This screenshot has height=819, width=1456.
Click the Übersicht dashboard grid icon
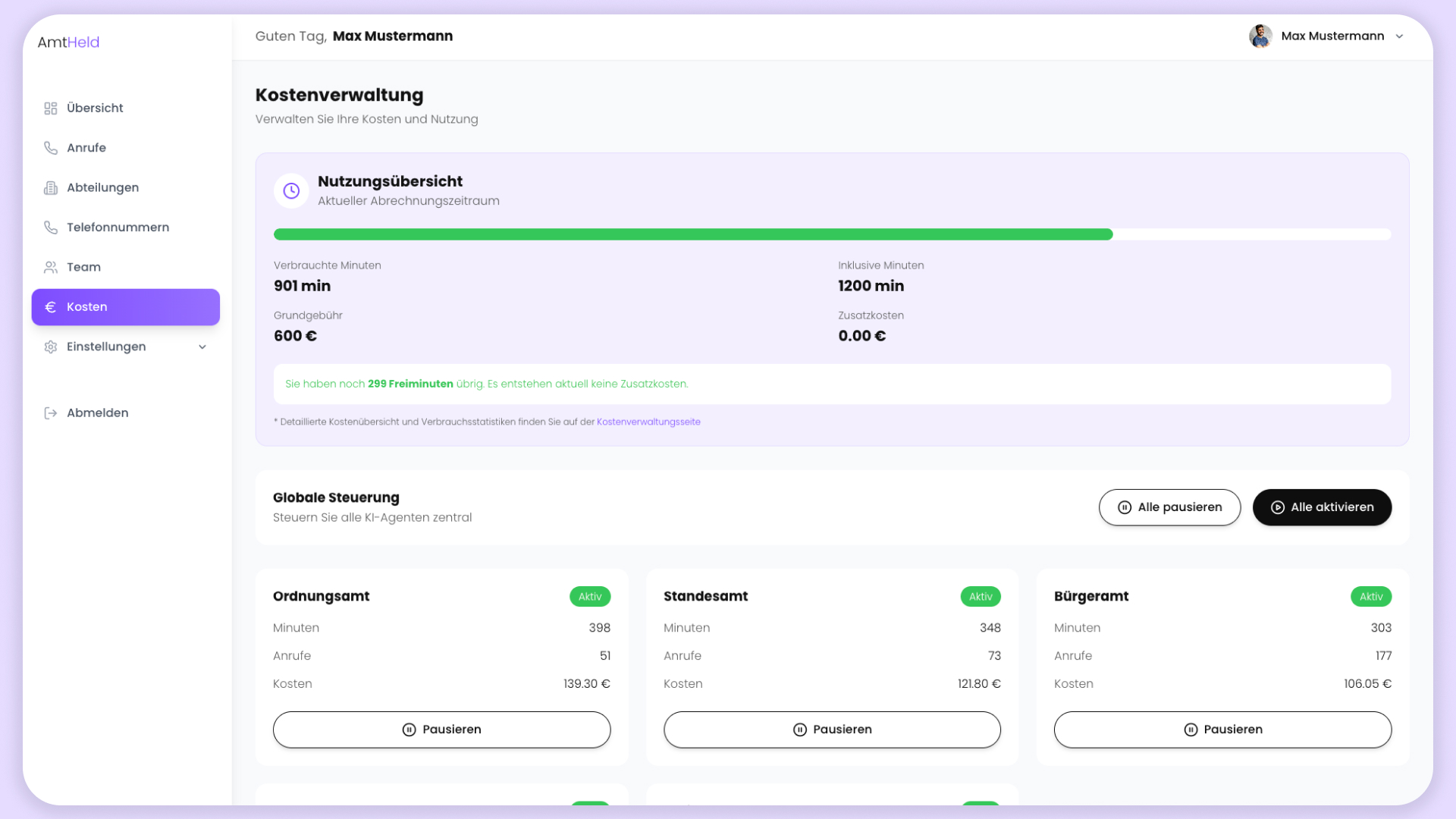pyautogui.click(x=51, y=108)
